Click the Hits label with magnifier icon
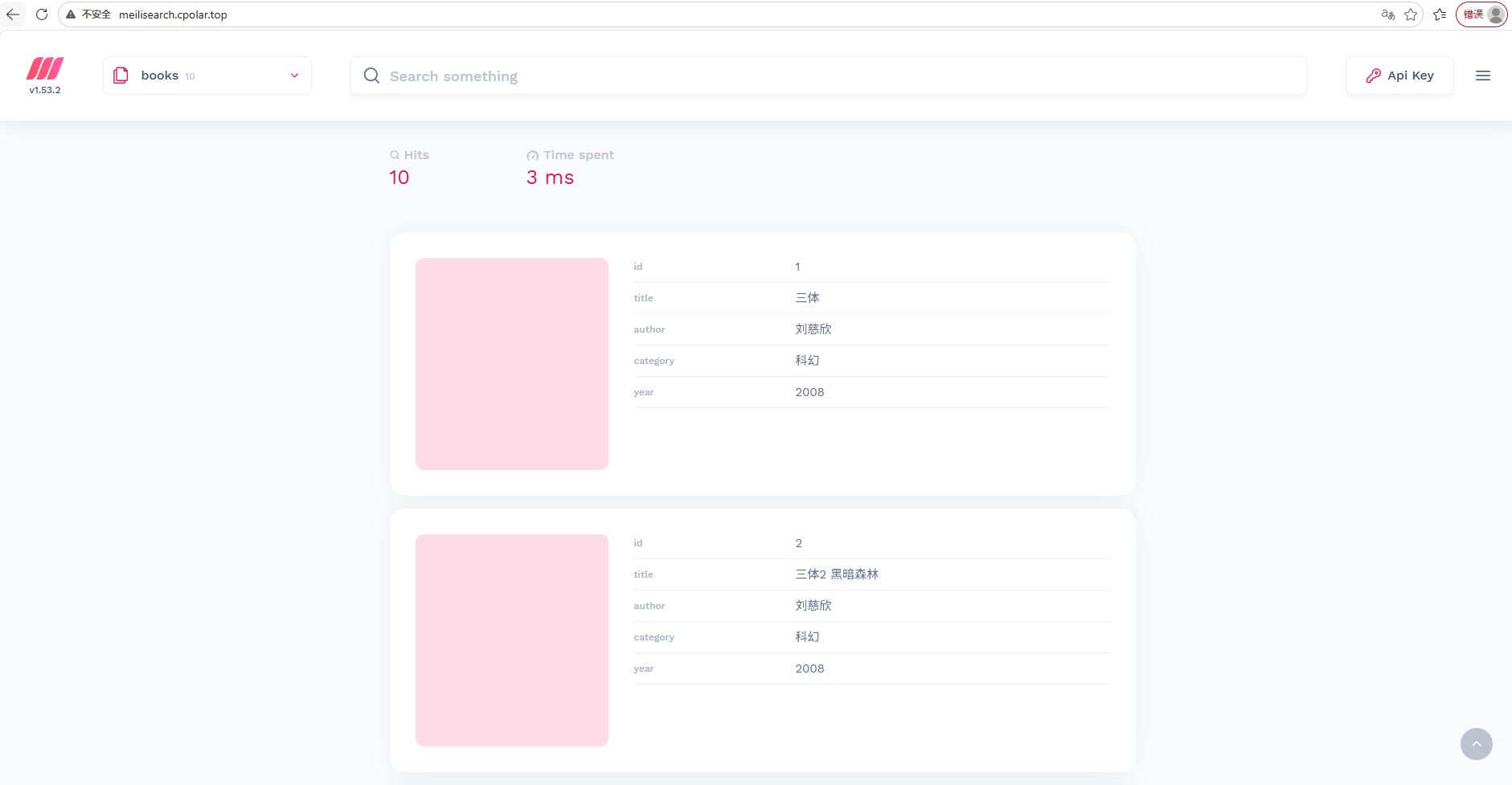Screen dimensions: 1512x785 point(409,155)
